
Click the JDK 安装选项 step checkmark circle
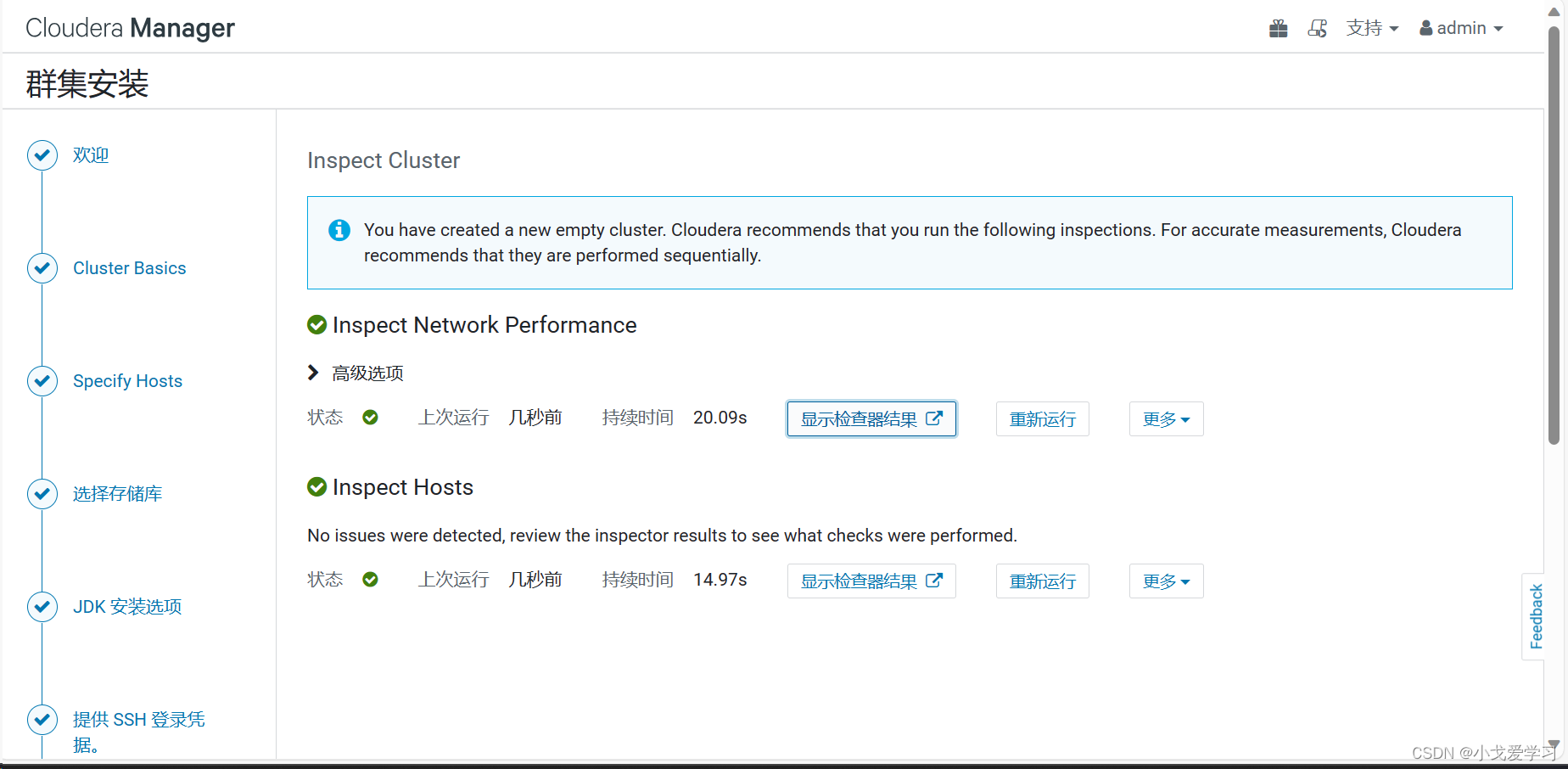(x=42, y=607)
